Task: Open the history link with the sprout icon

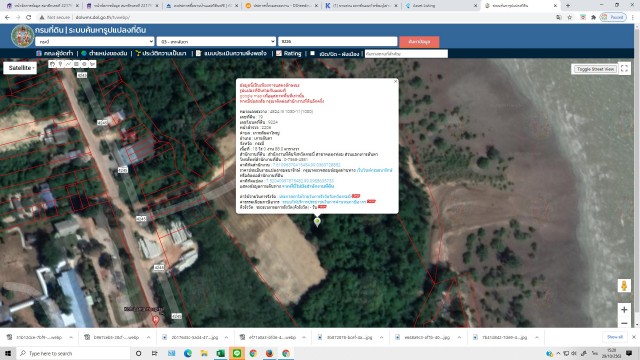Action: coord(161,53)
